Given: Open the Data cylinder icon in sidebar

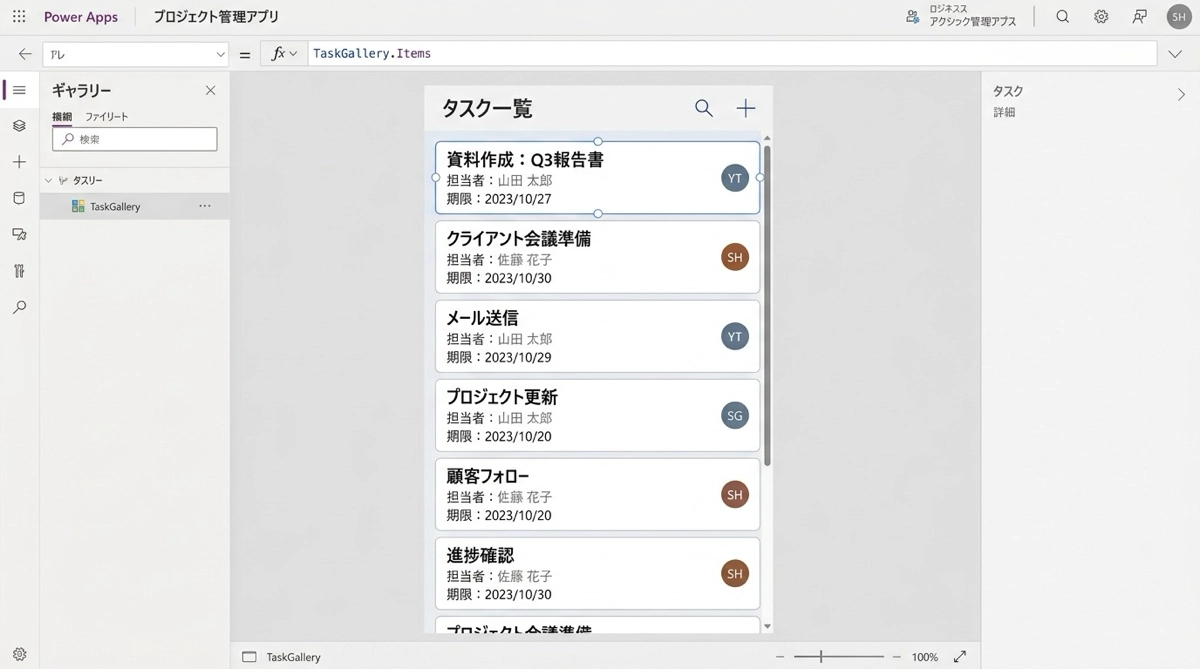Looking at the screenshot, I should coord(19,198).
